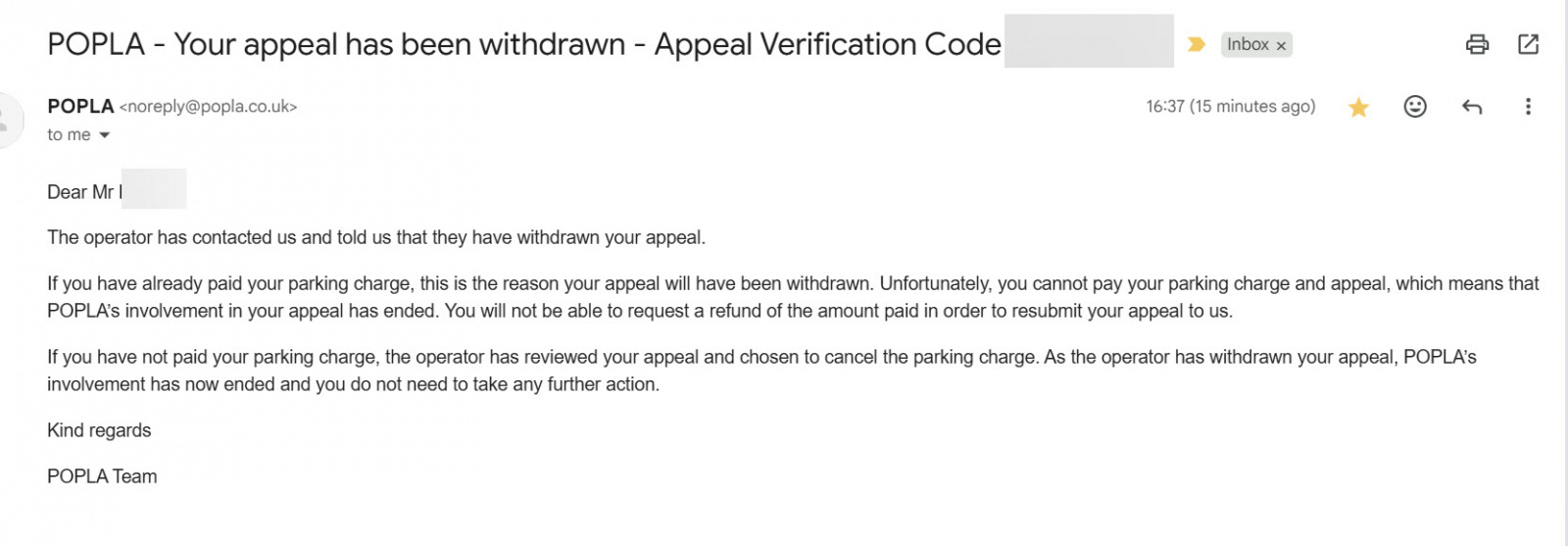This screenshot has height=546, width=1568.
Task: Click paragraph beginning "If you have not paid"
Action: click(x=761, y=371)
